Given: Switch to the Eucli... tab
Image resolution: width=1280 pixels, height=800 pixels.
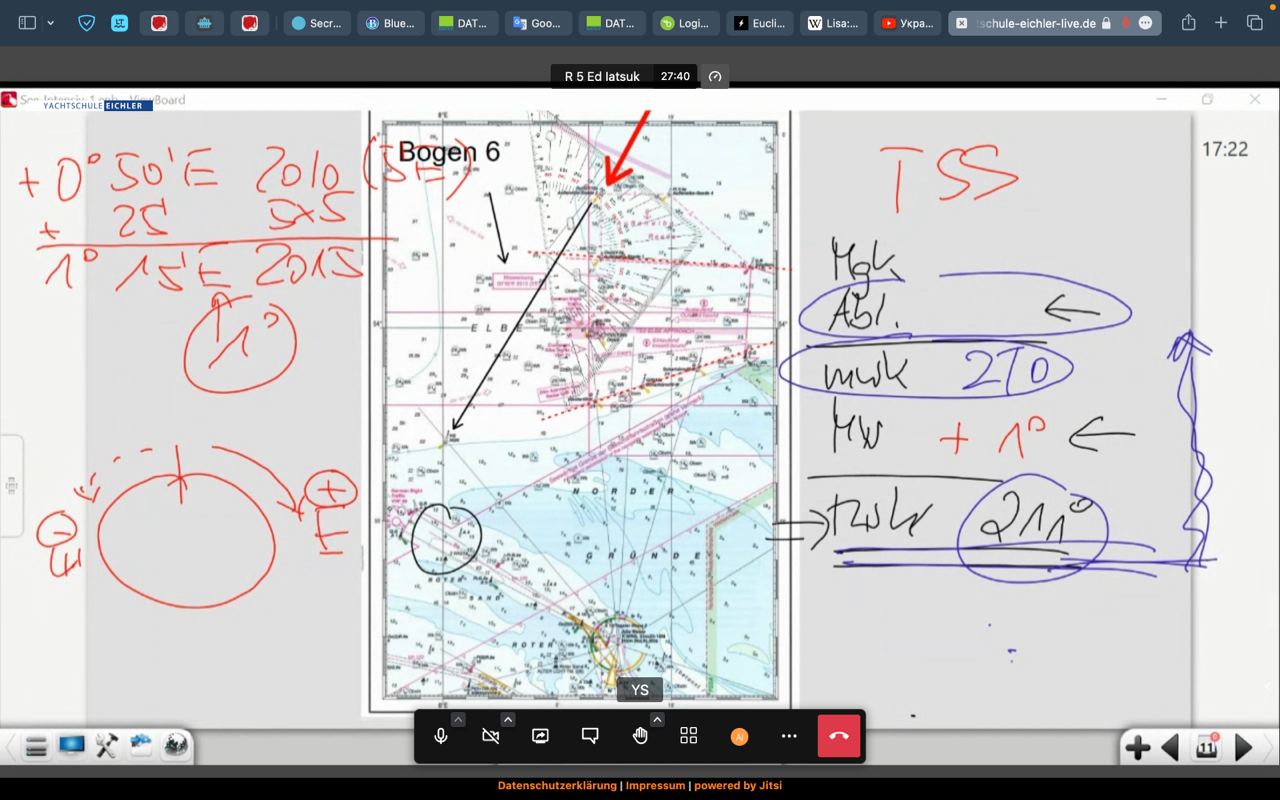Looking at the screenshot, I should pyautogui.click(x=761, y=23).
